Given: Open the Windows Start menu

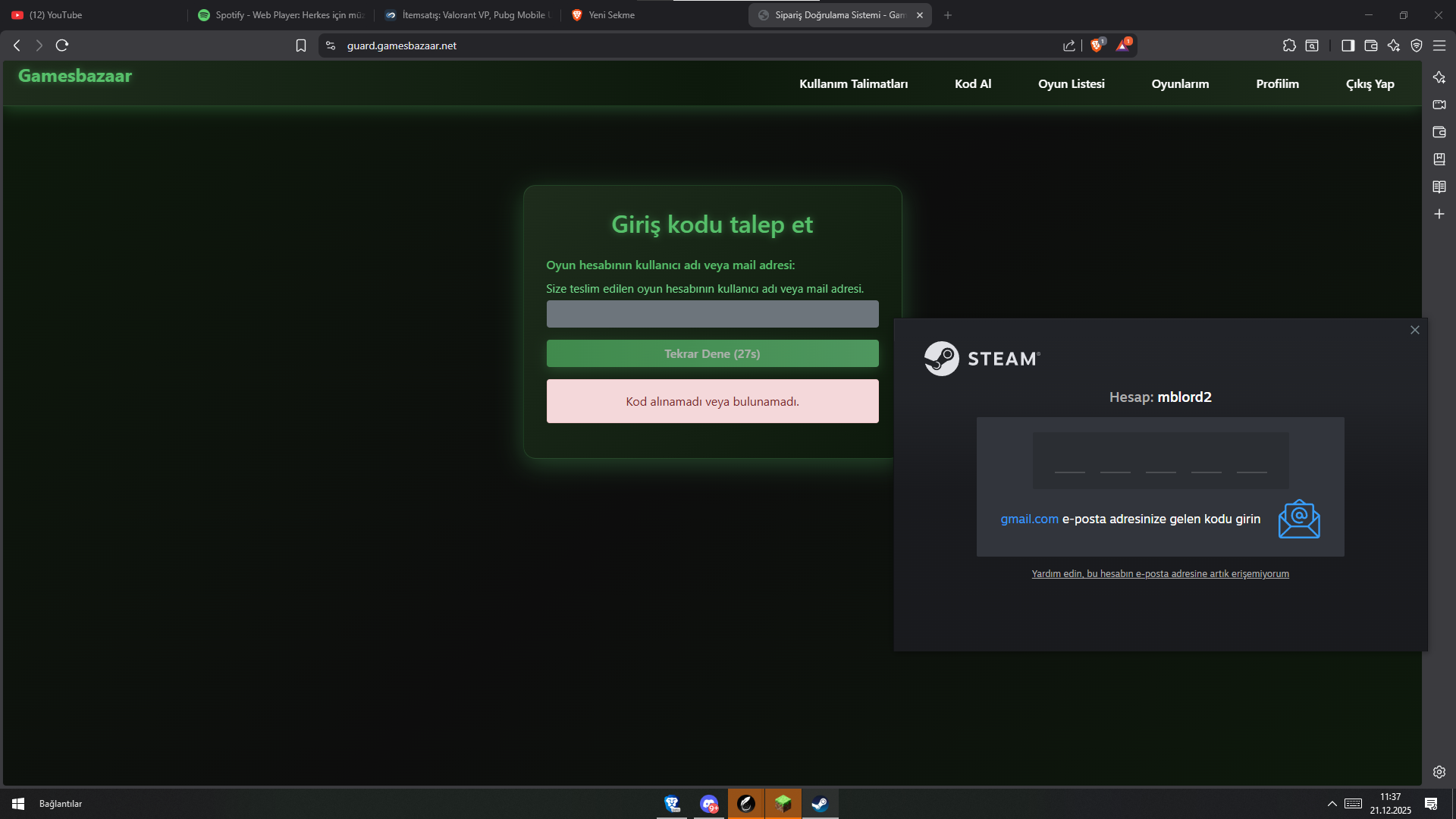Looking at the screenshot, I should (x=18, y=804).
